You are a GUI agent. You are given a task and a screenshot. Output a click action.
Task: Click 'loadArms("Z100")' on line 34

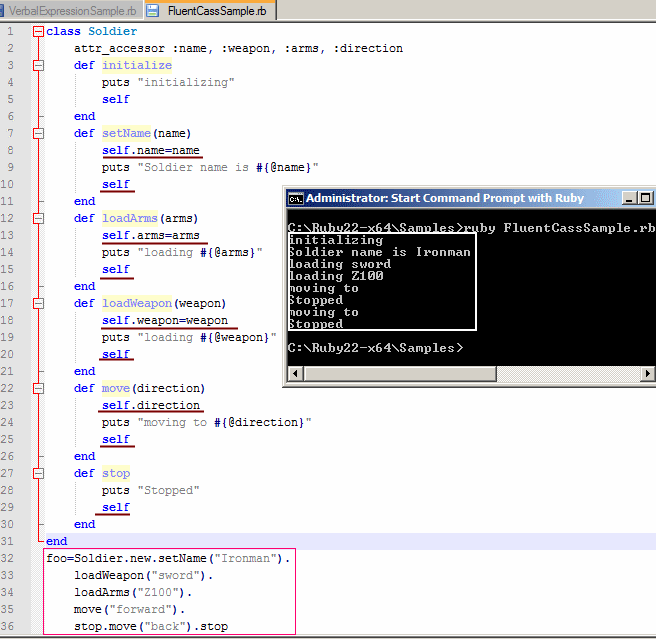coord(130,592)
